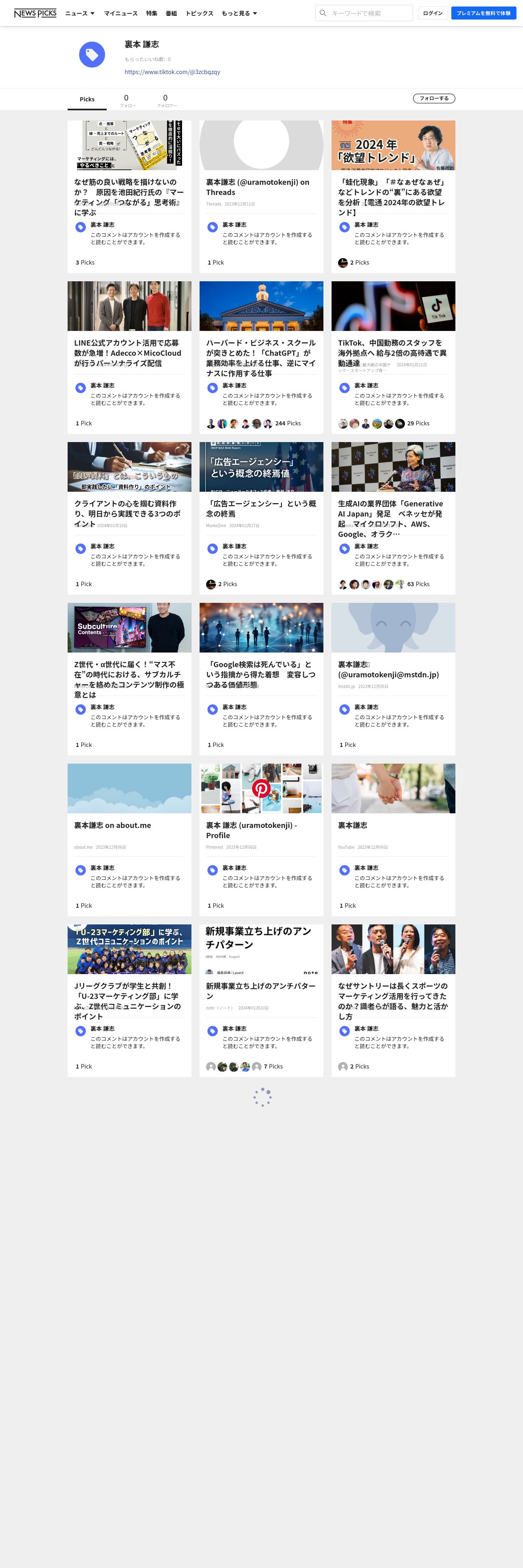Click '29 Picks' count text
Viewport: 523px width, 1568px height.
pos(418,423)
